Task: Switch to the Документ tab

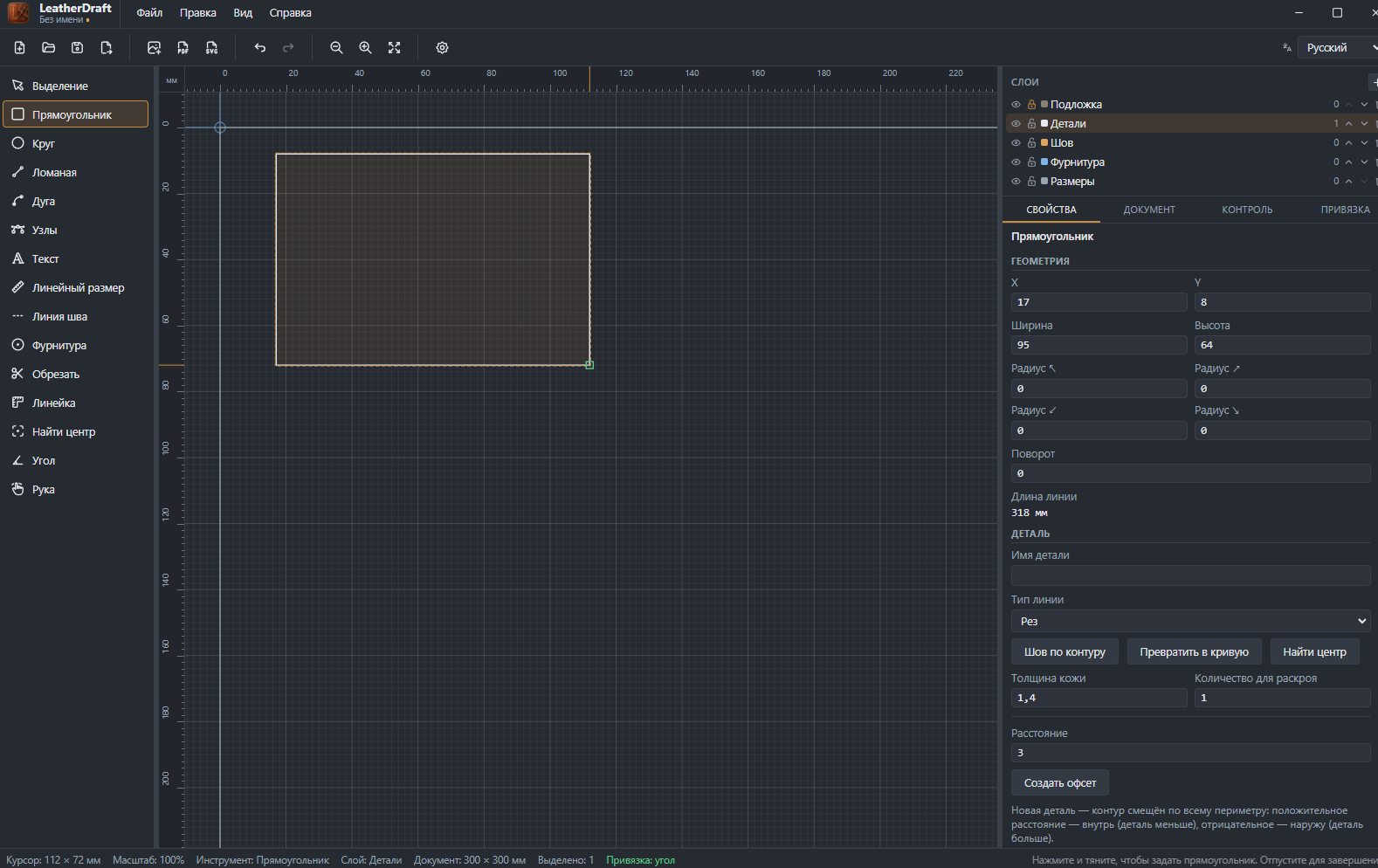Action: [1149, 210]
